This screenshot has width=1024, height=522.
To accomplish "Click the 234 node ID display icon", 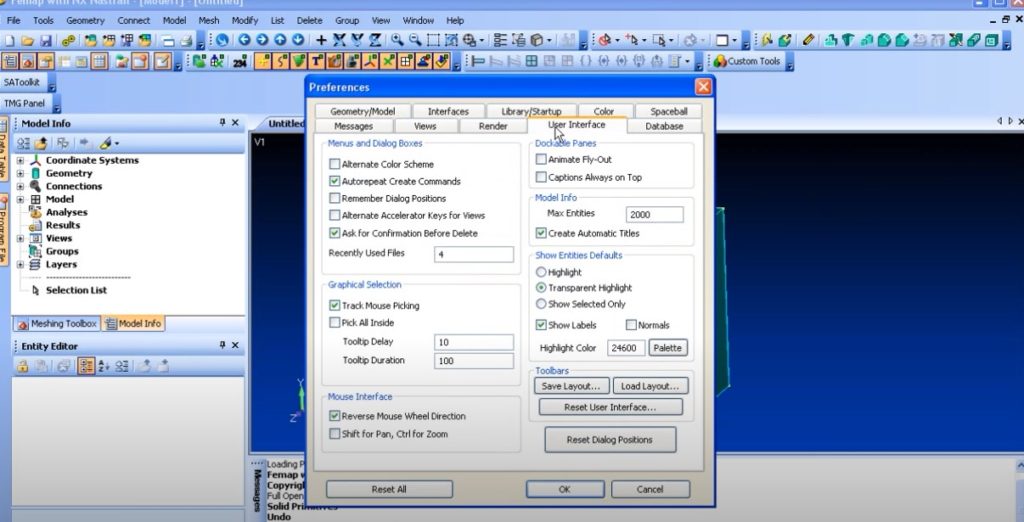I will point(239,62).
